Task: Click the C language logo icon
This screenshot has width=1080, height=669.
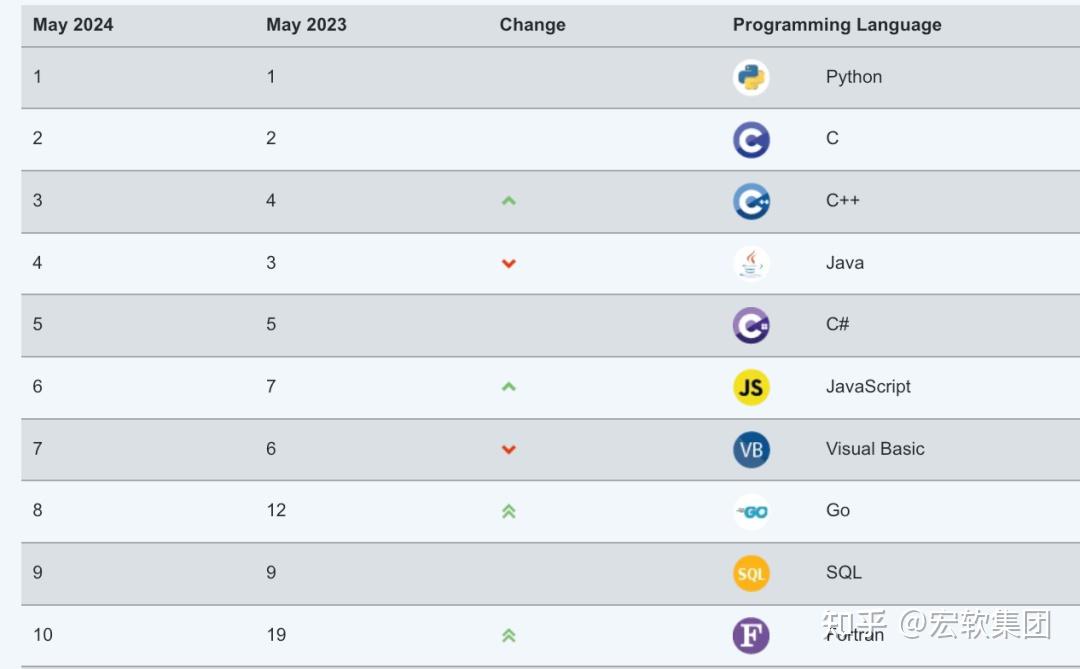Action: (751, 139)
